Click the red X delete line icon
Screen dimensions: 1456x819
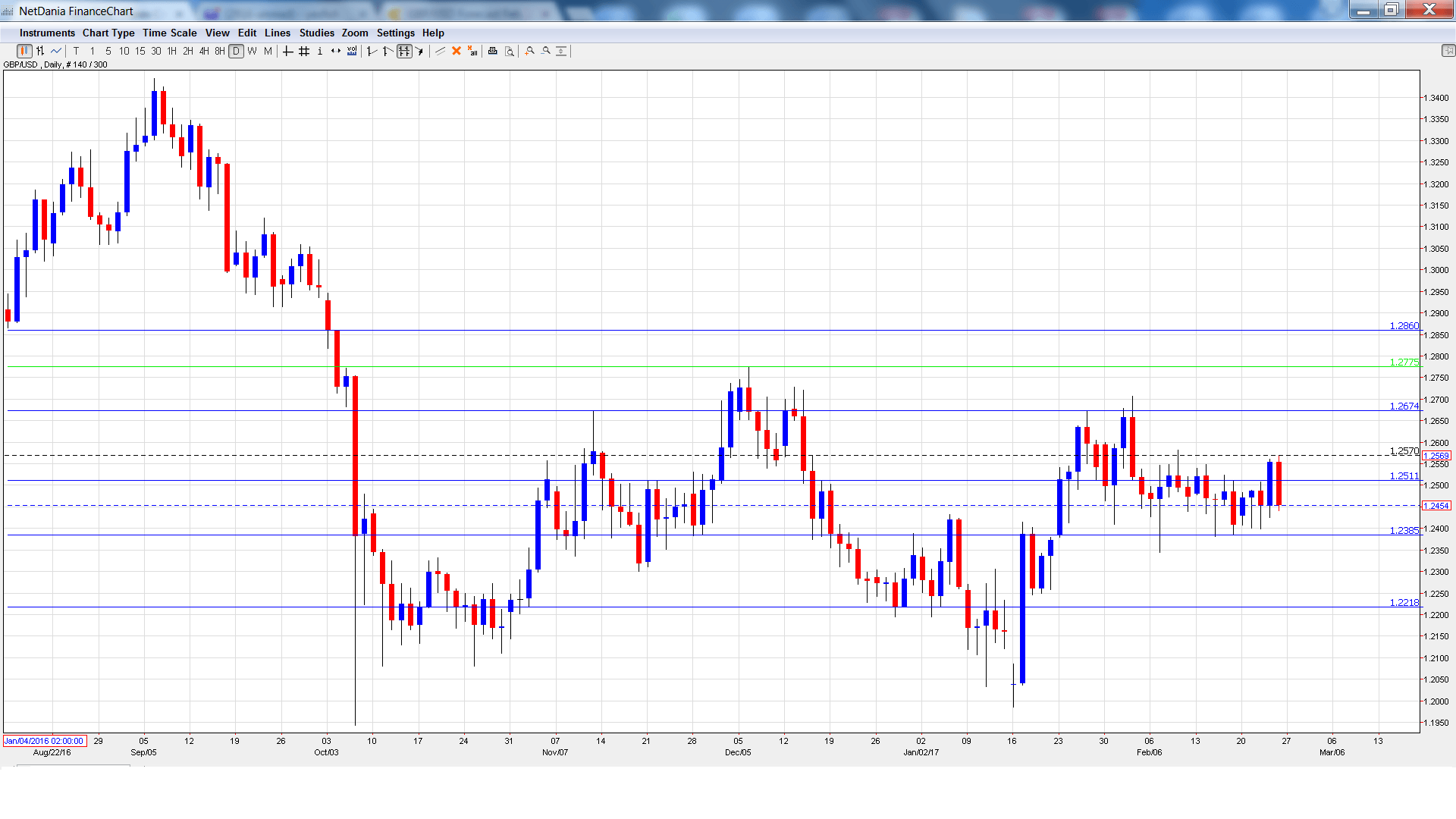(x=457, y=52)
